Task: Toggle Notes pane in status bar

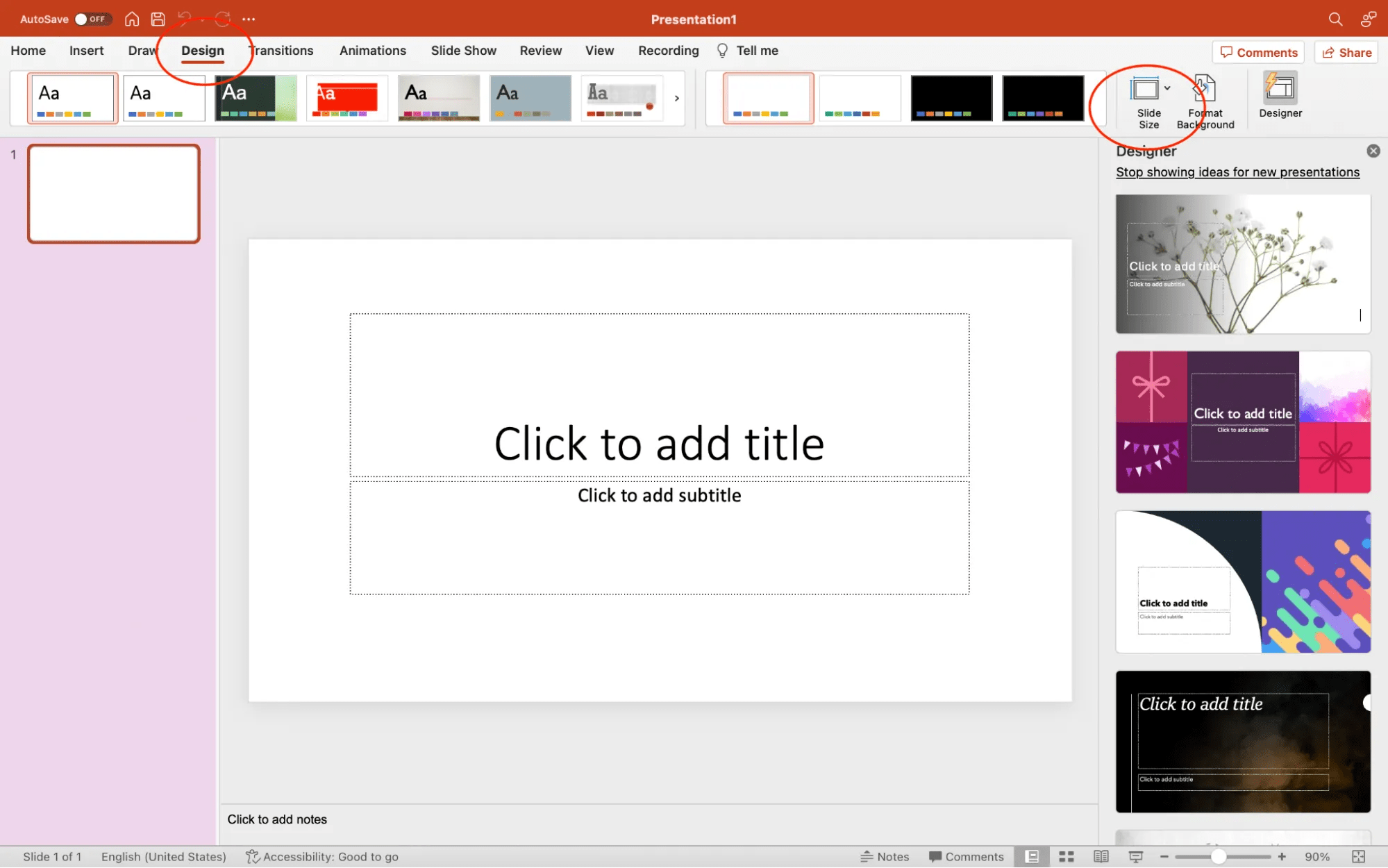Action: [x=885, y=856]
